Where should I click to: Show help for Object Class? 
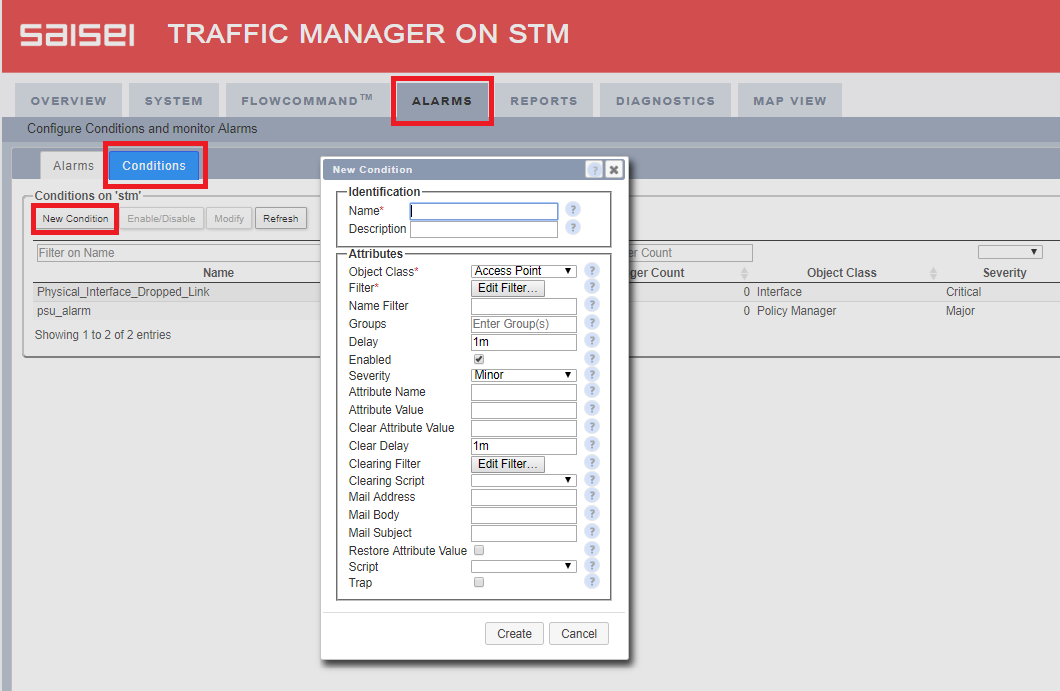[592, 270]
